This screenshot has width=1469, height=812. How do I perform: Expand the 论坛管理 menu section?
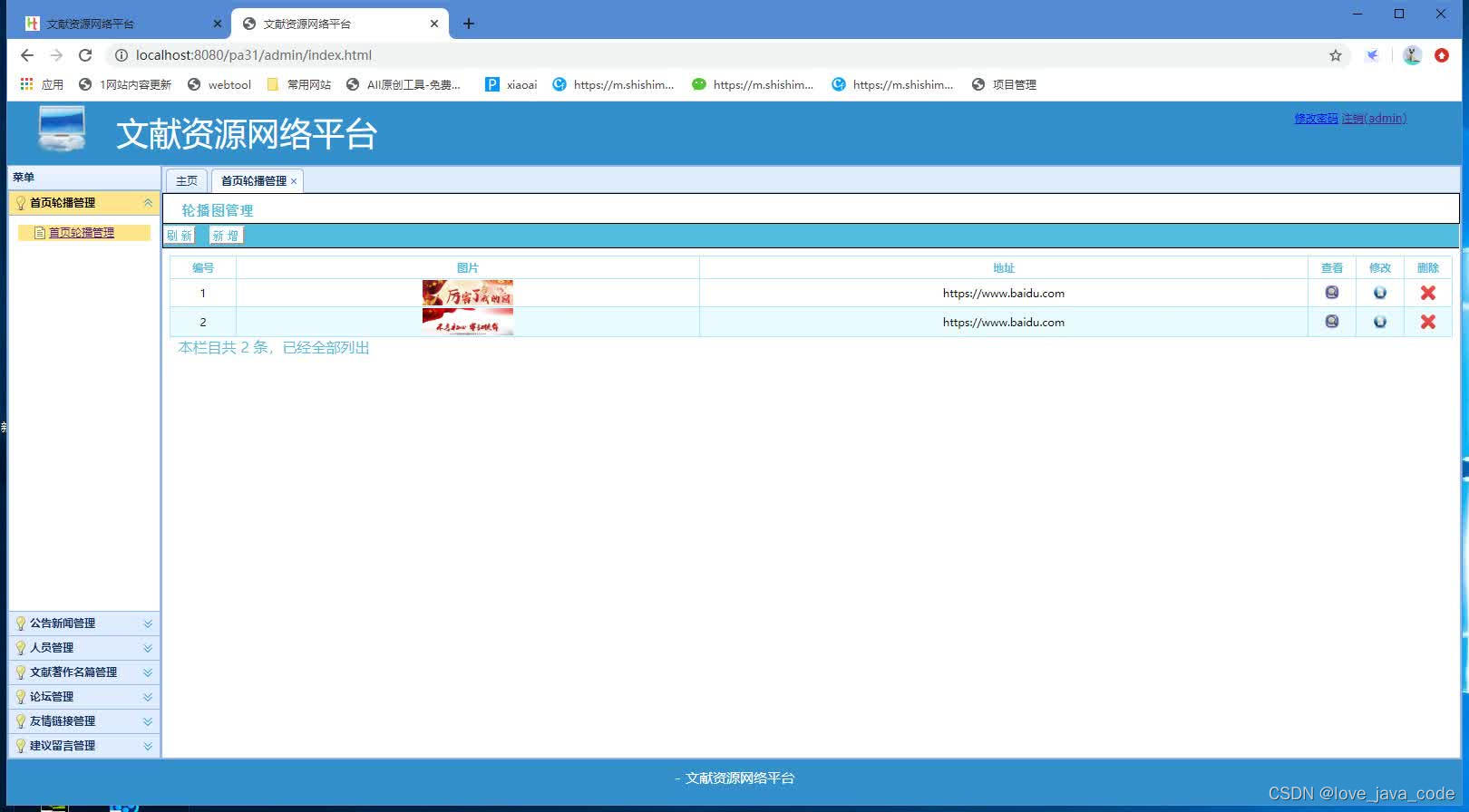tap(148, 697)
